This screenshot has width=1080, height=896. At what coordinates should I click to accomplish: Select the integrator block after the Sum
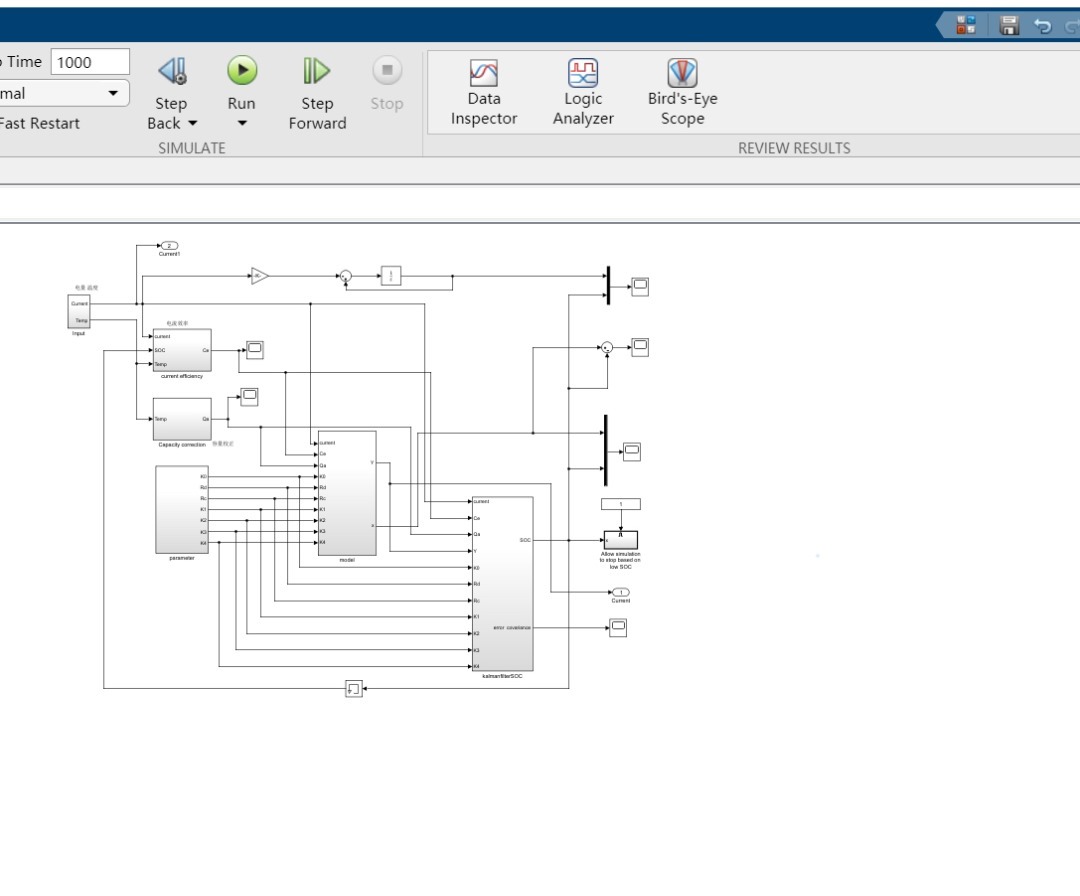391,276
